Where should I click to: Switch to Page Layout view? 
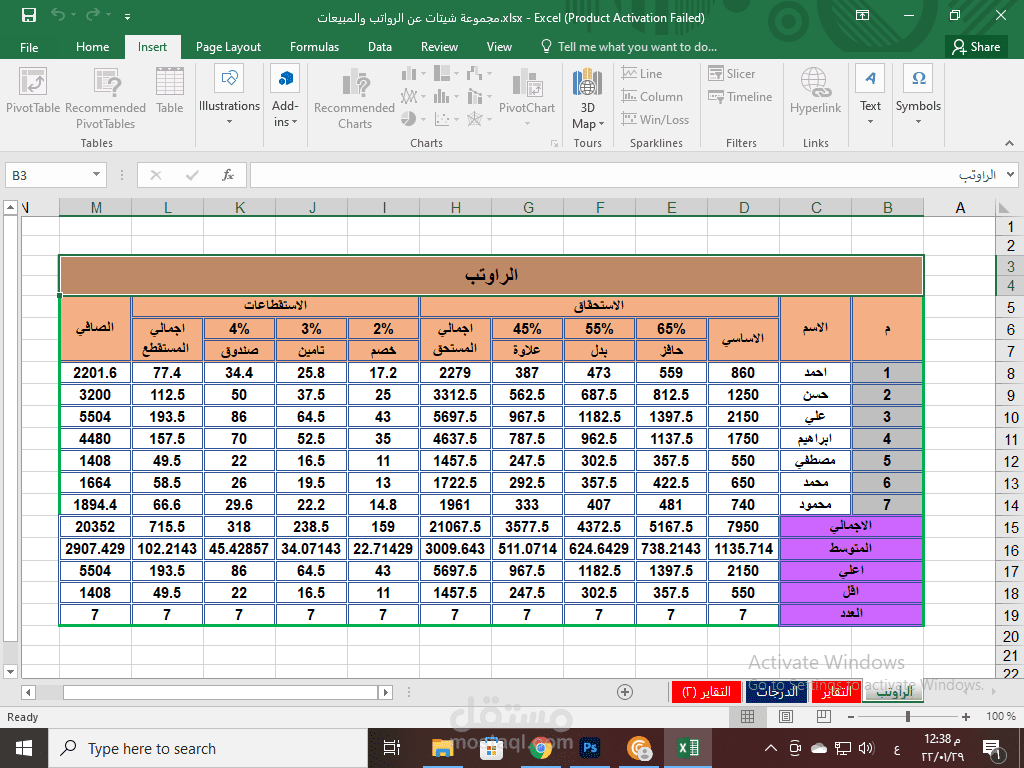point(786,716)
